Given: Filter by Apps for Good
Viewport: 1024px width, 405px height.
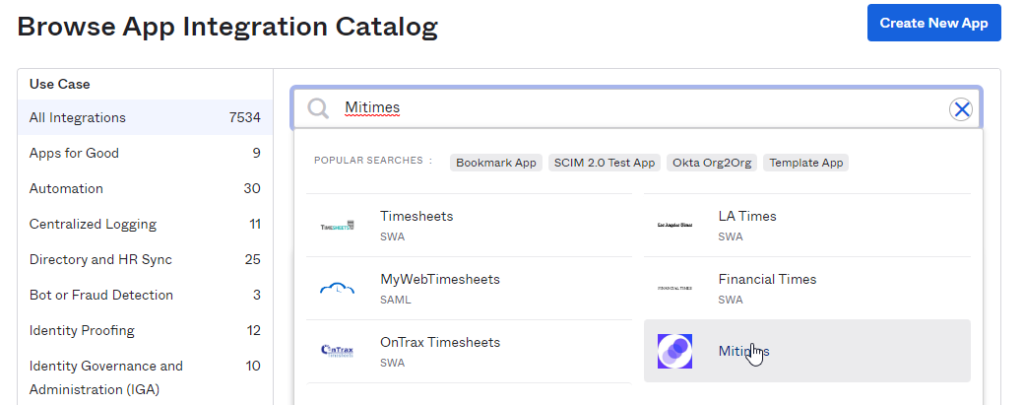Looking at the screenshot, I should tap(145, 153).
